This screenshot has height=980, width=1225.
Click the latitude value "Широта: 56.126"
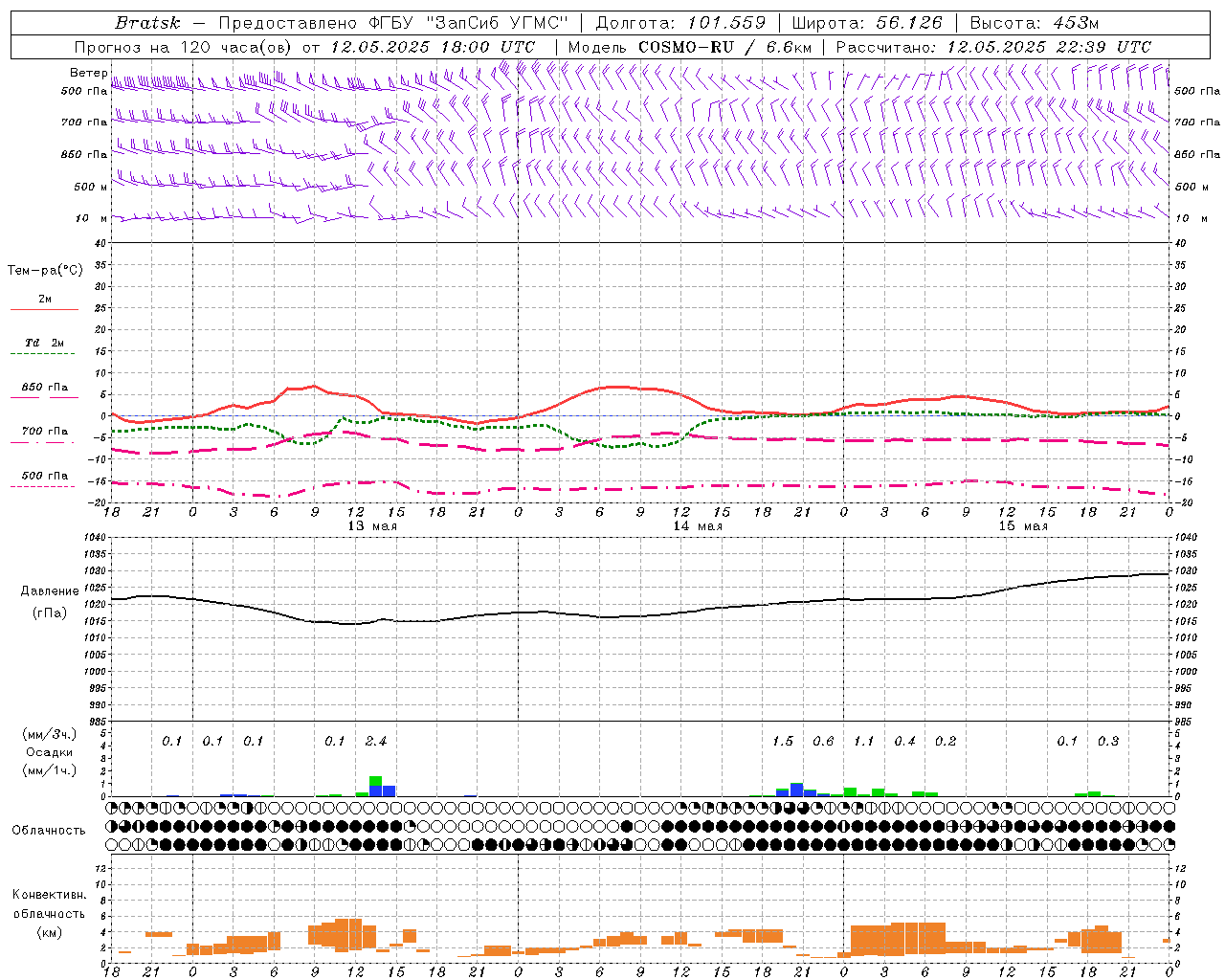(x=867, y=23)
